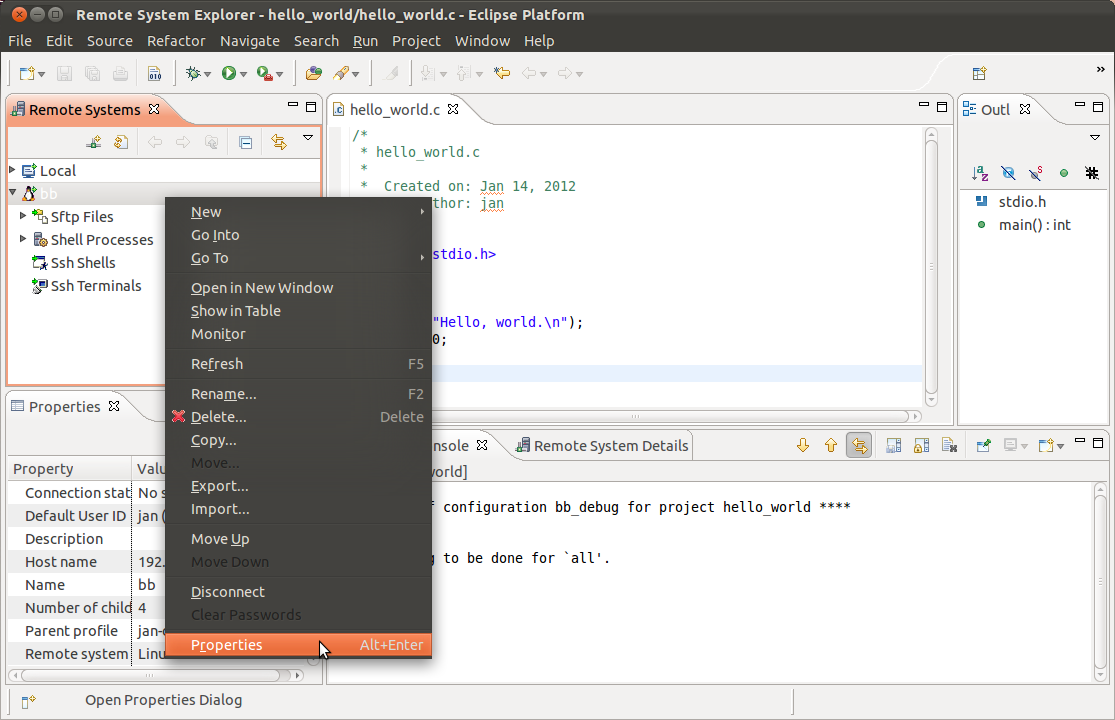Choose Export... in the context menu
Viewport: 1115px width, 720px height.
coord(299,486)
